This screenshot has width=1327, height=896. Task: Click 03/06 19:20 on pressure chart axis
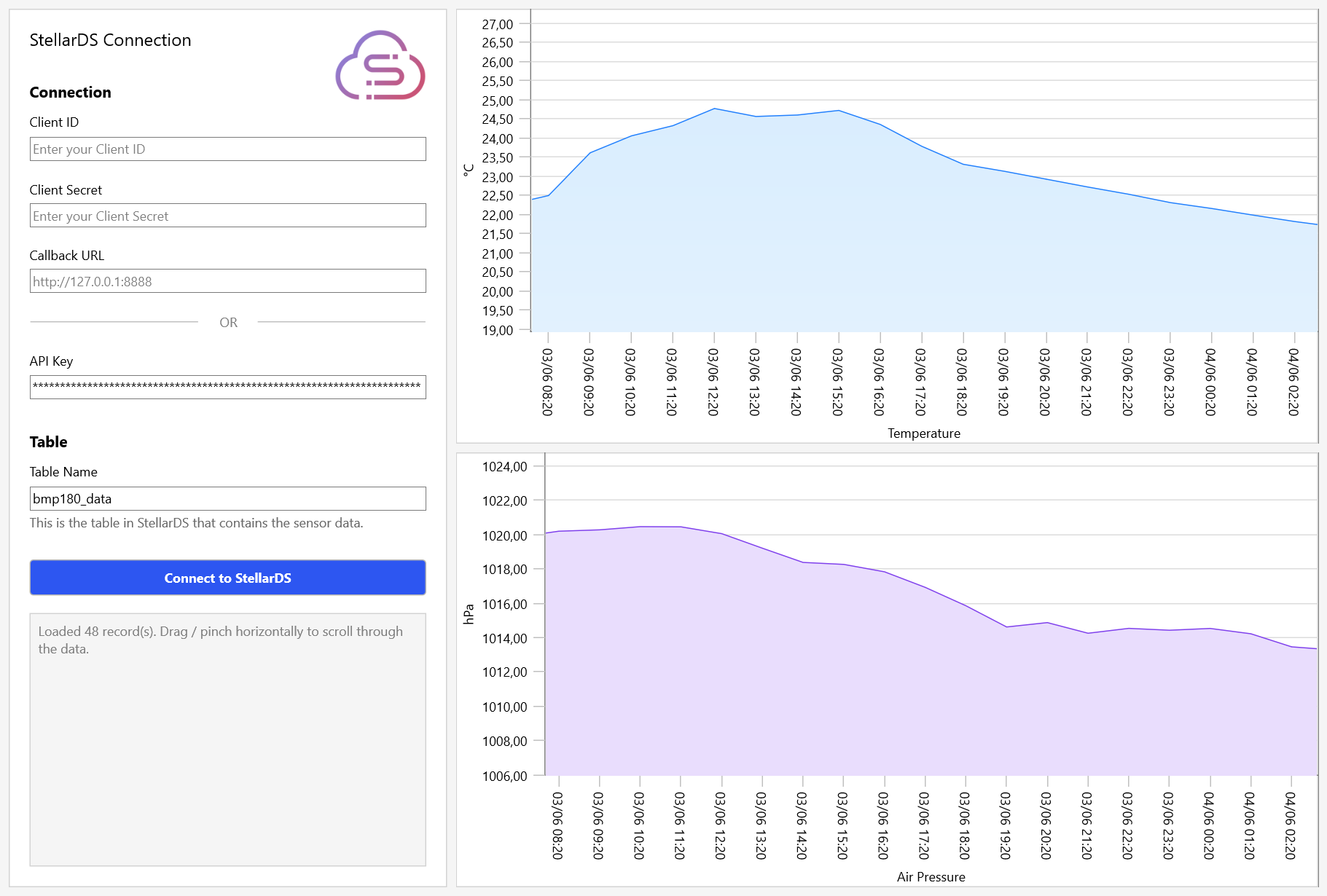coord(1006,825)
